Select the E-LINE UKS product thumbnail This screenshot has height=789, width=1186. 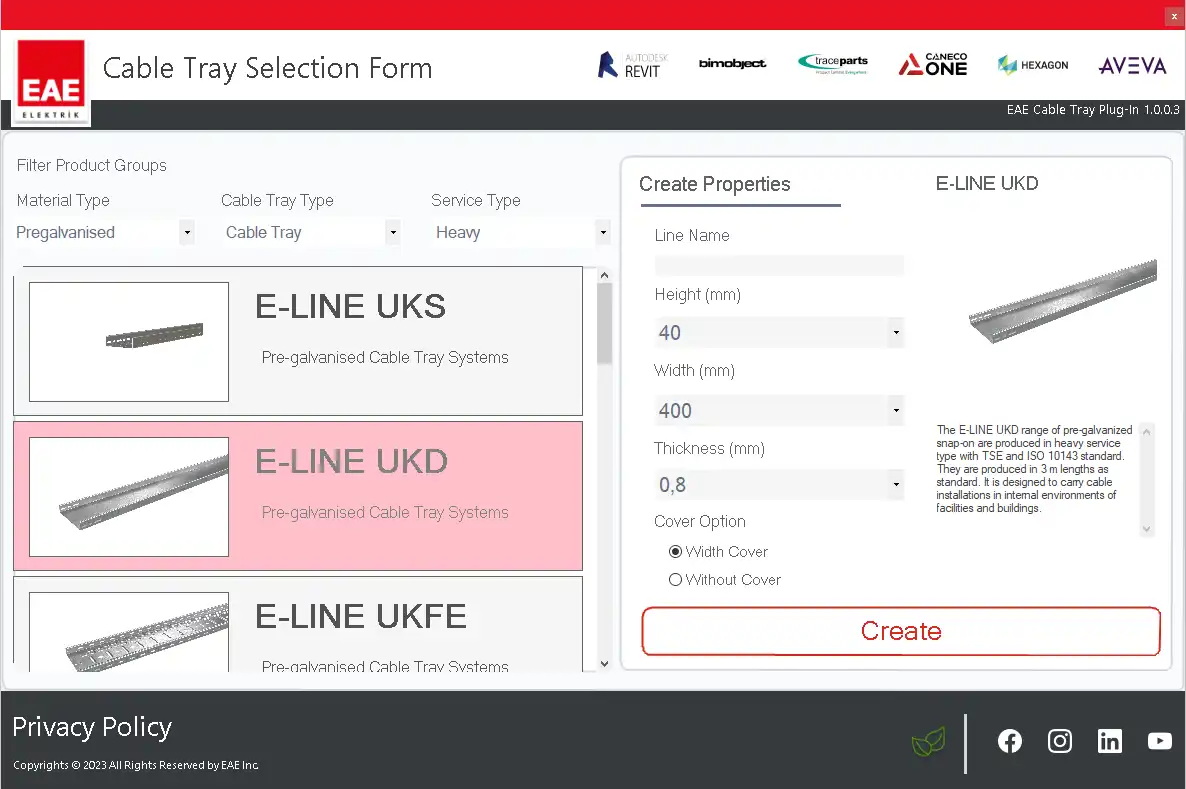[x=129, y=342]
